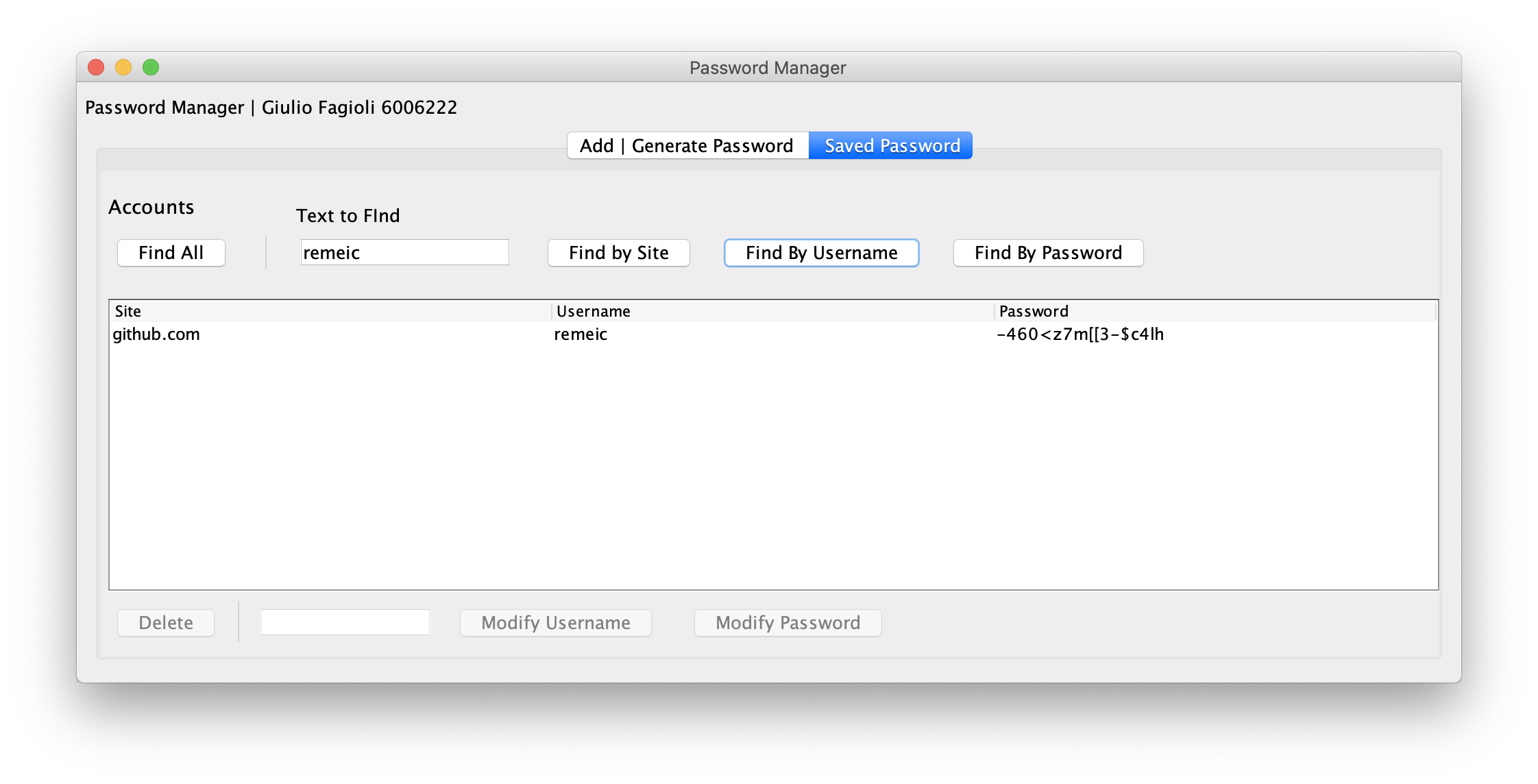The image size is (1538, 784).
Task: Click the Delete account button
Action: [166, 622]
